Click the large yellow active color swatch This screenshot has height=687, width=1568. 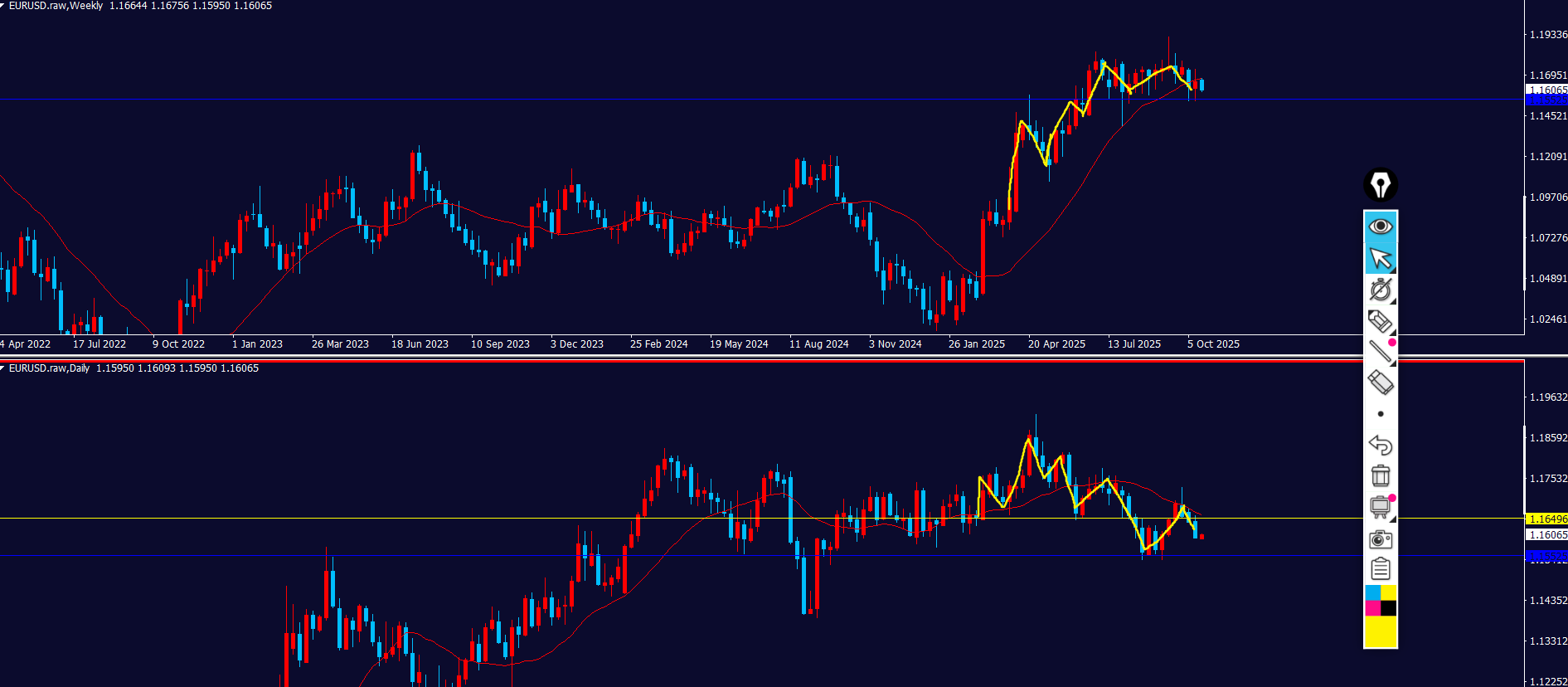pos(1381,631)
